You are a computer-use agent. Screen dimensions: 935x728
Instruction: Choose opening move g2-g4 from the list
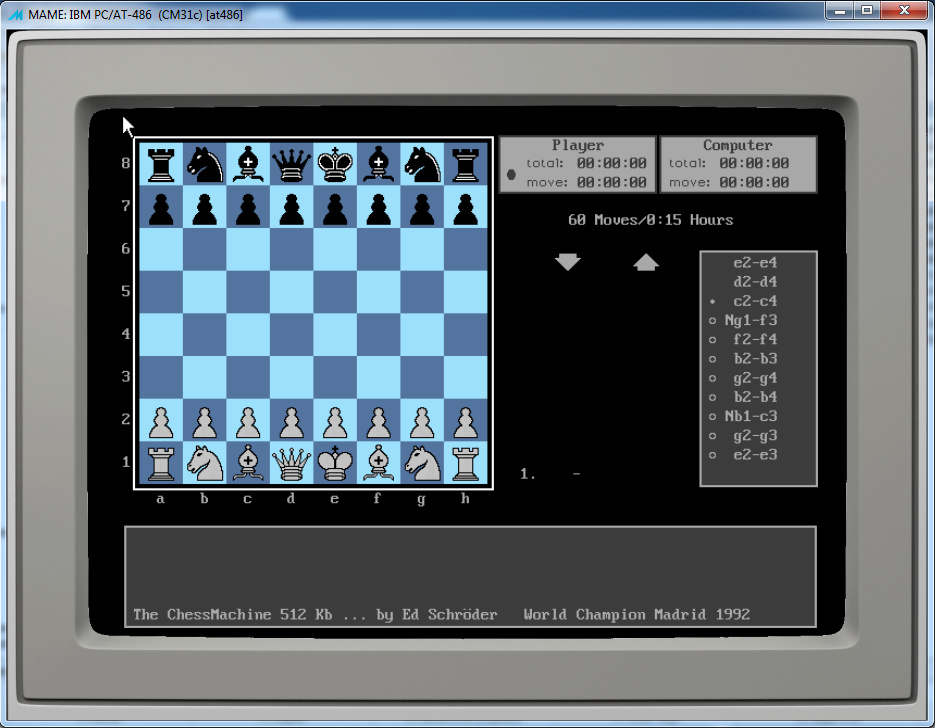755,378
